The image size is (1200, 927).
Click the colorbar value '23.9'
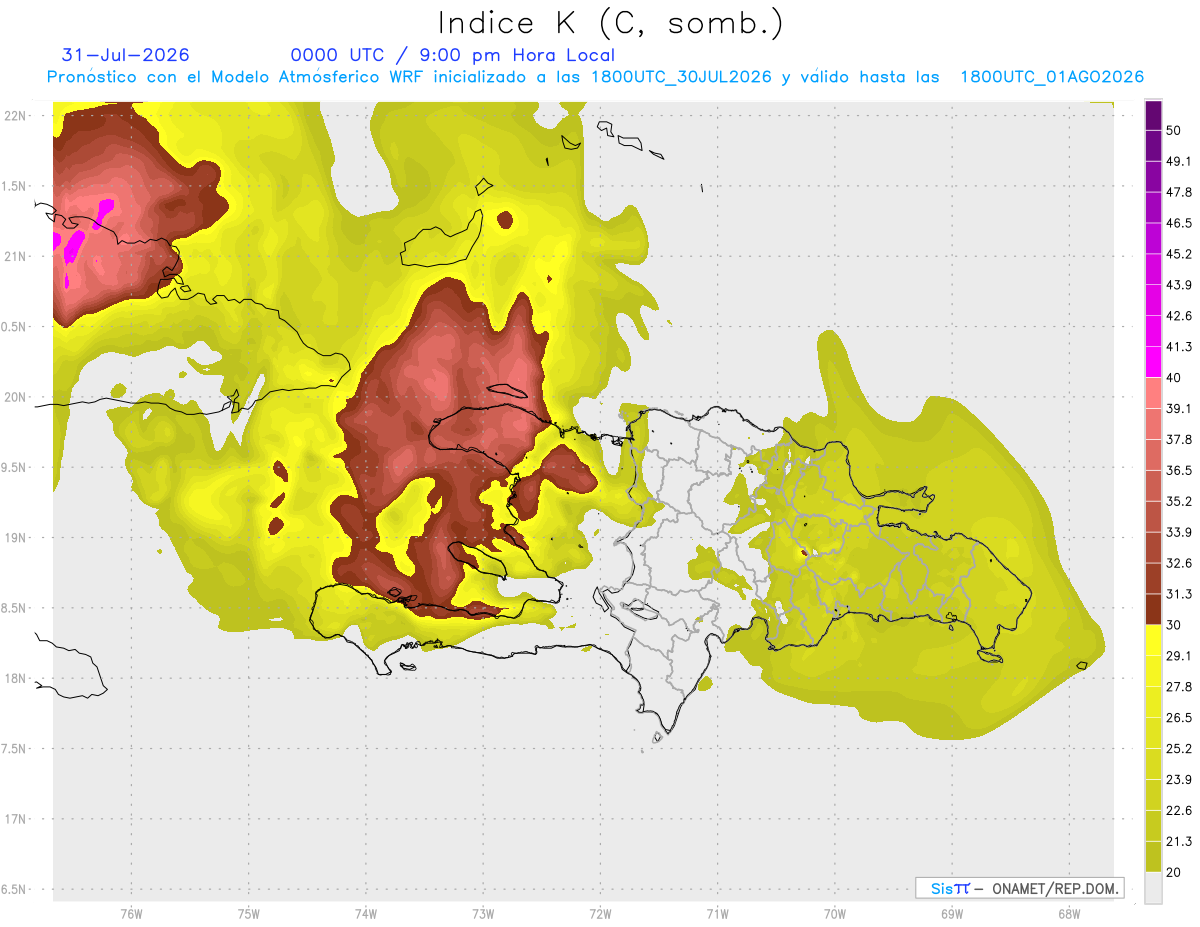pos(1180,779)
